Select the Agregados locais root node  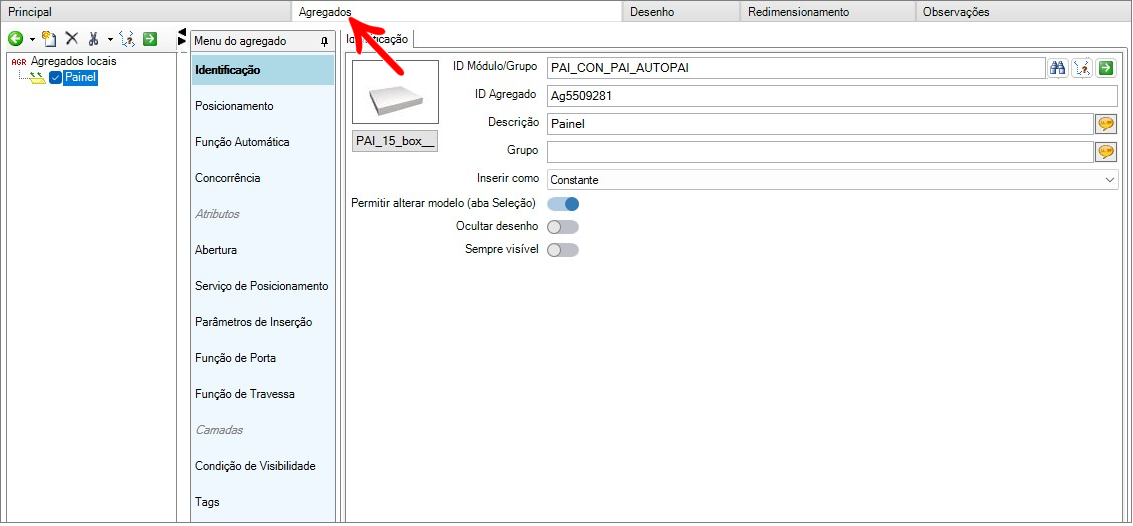73,61
